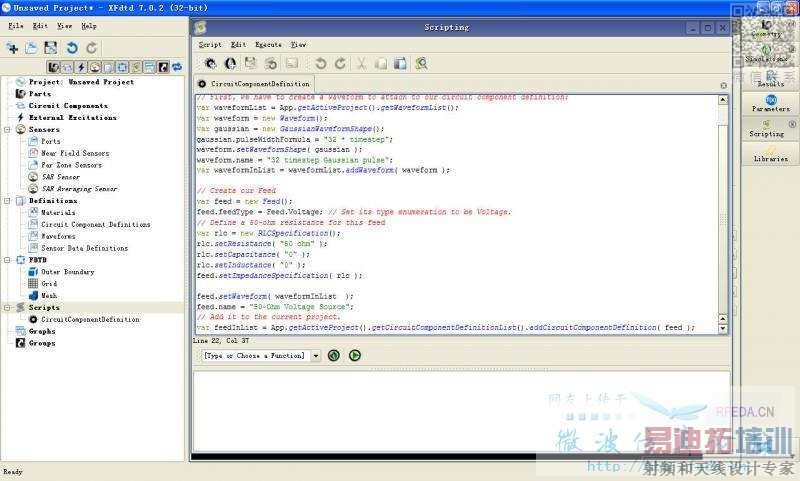Select Outer Boundary under FDTD

67,272
